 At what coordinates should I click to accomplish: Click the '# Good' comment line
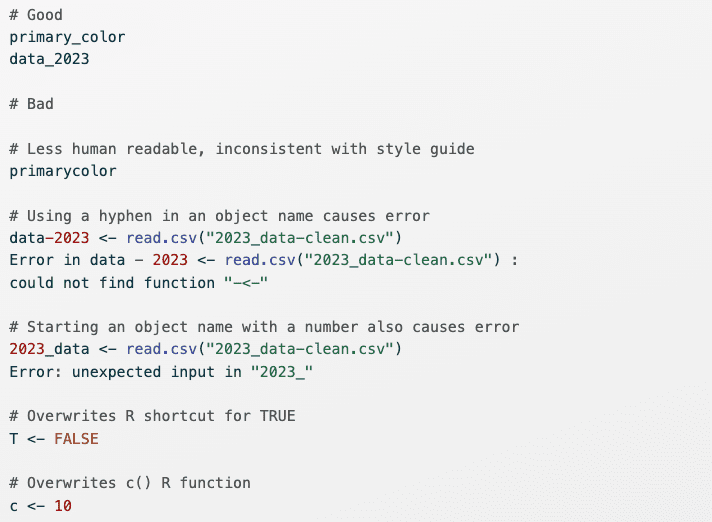(35, 15)
